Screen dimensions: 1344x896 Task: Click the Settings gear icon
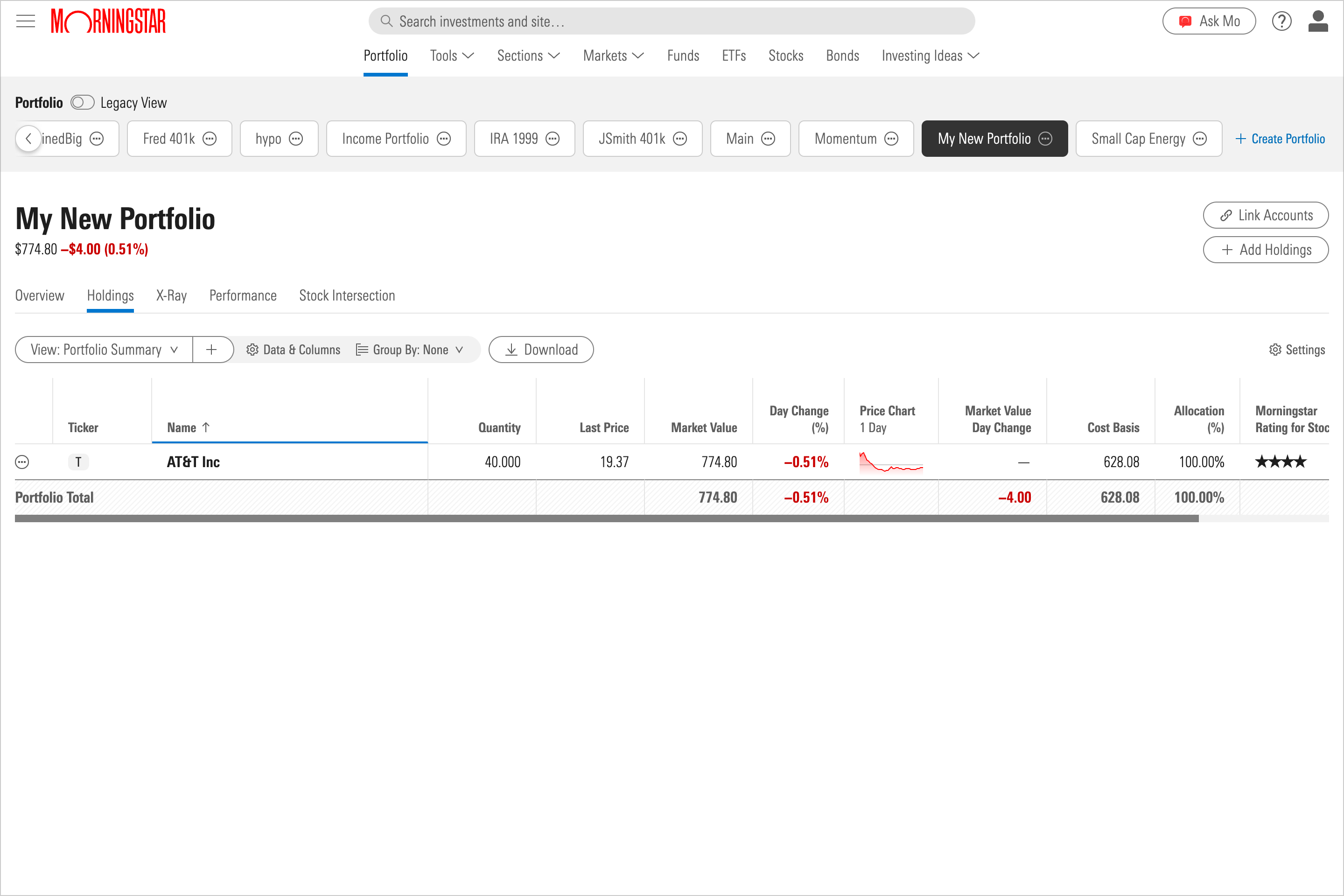[1274, 350]
